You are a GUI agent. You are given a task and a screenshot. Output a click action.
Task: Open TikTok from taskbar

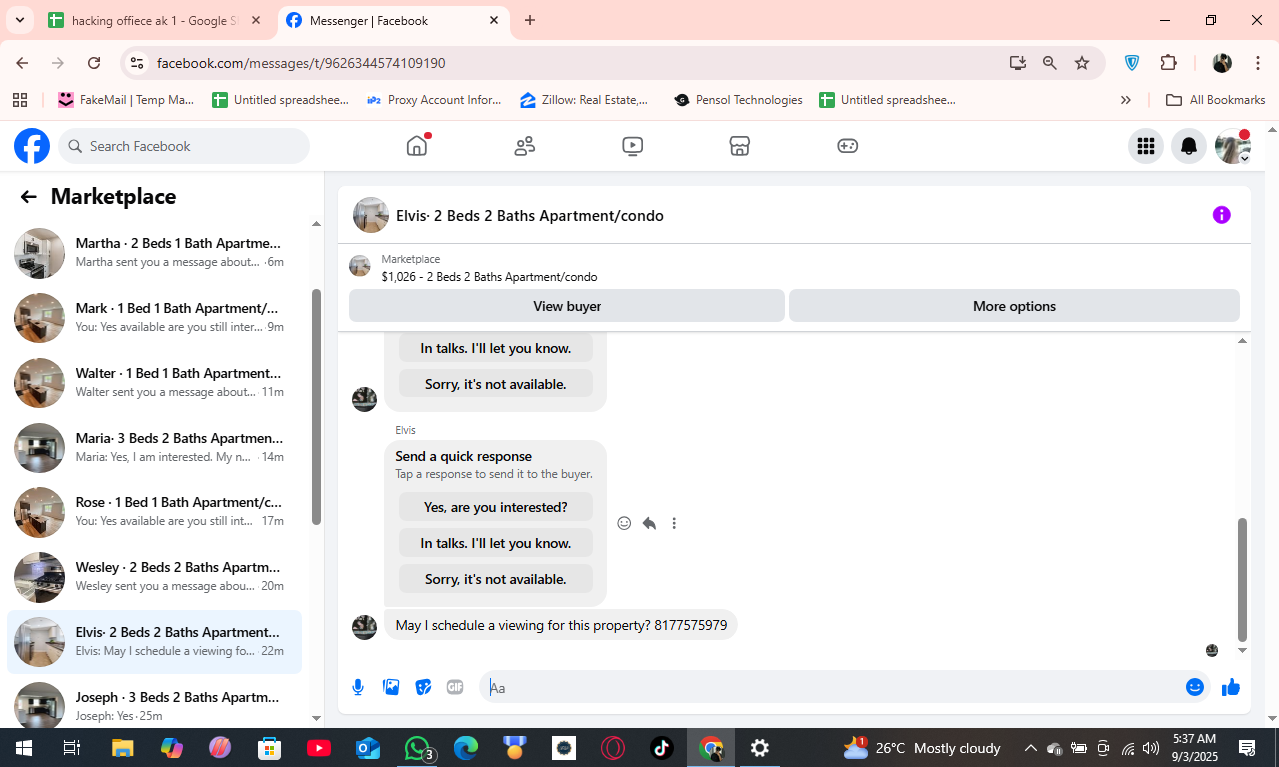(x=662, y=748)
